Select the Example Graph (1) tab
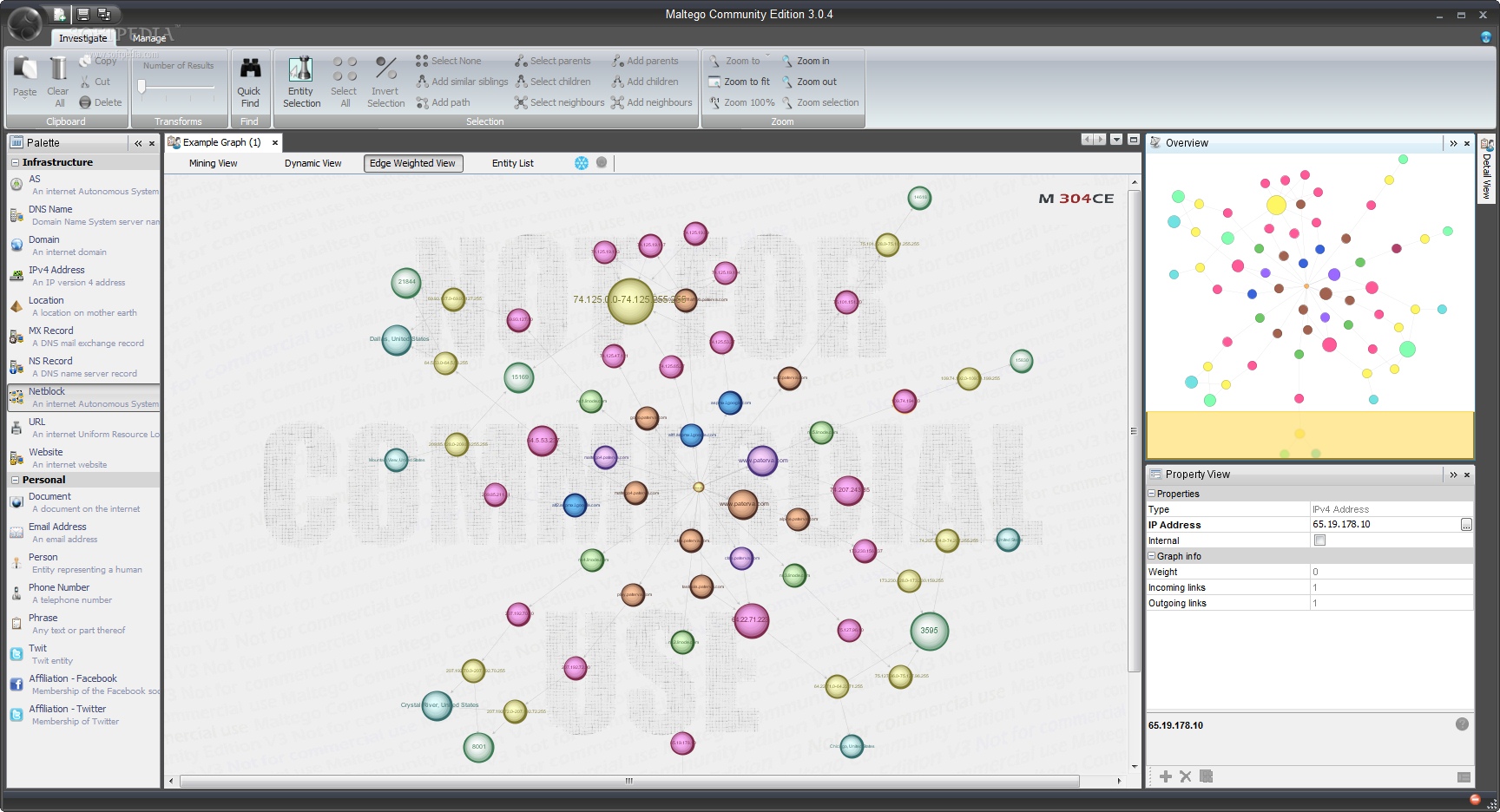 [x=222, y=142]
